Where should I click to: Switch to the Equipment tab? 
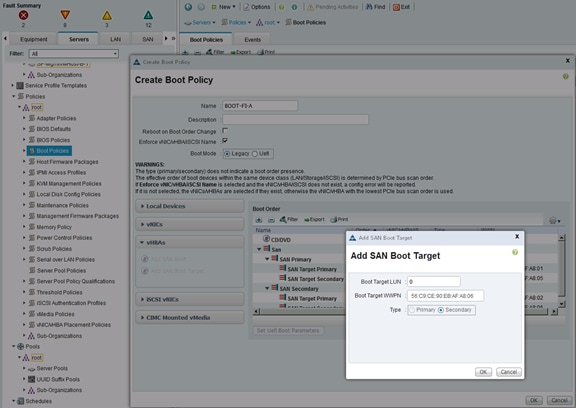33,39
